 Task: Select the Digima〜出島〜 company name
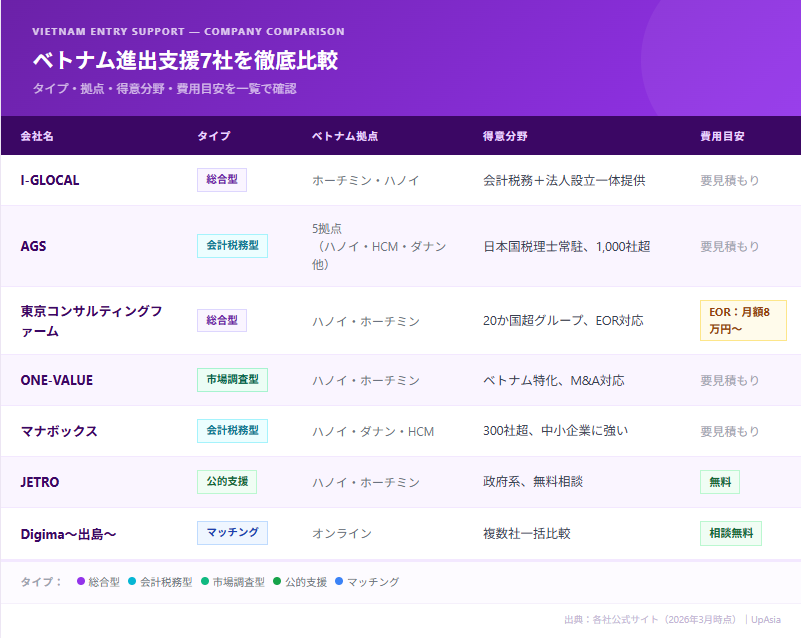68,534
